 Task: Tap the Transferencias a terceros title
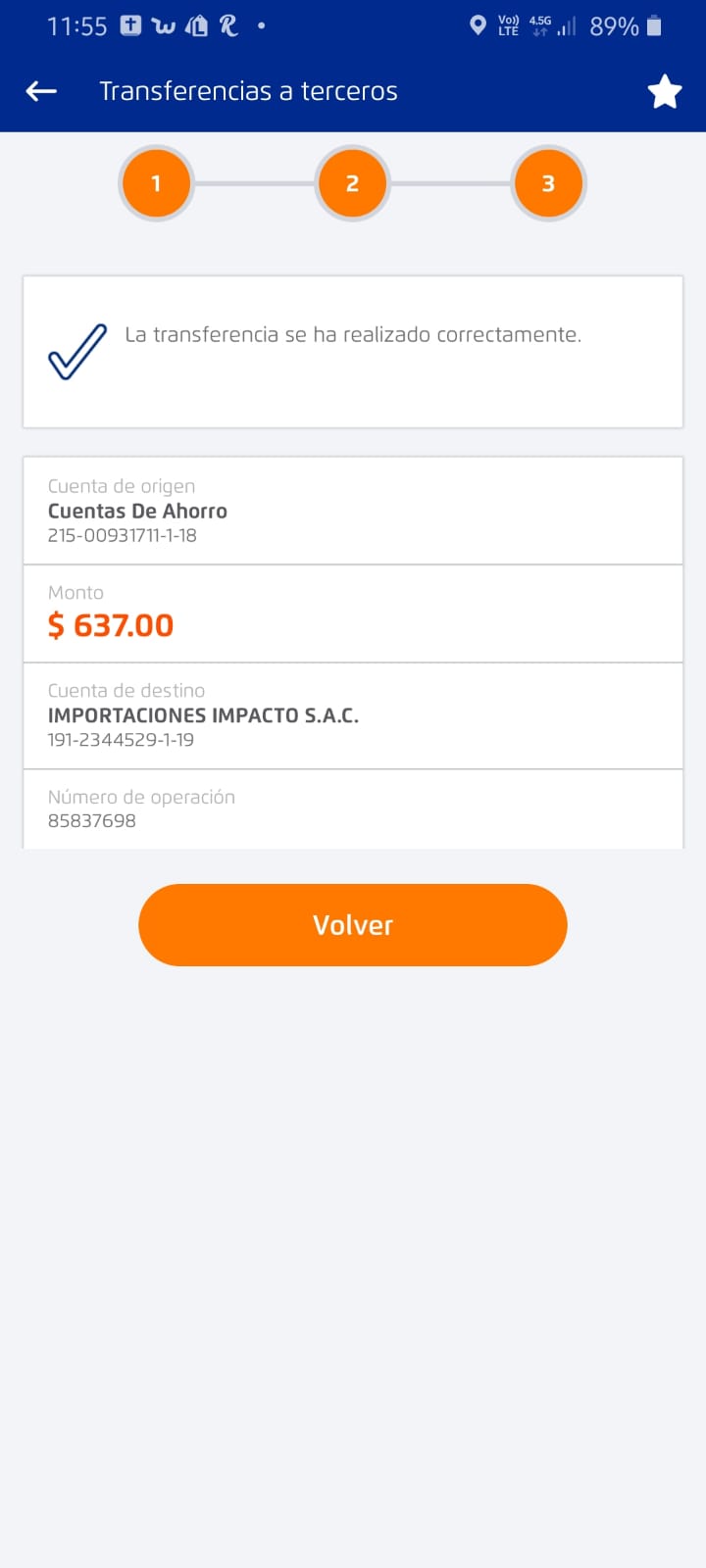click(248, 91)
